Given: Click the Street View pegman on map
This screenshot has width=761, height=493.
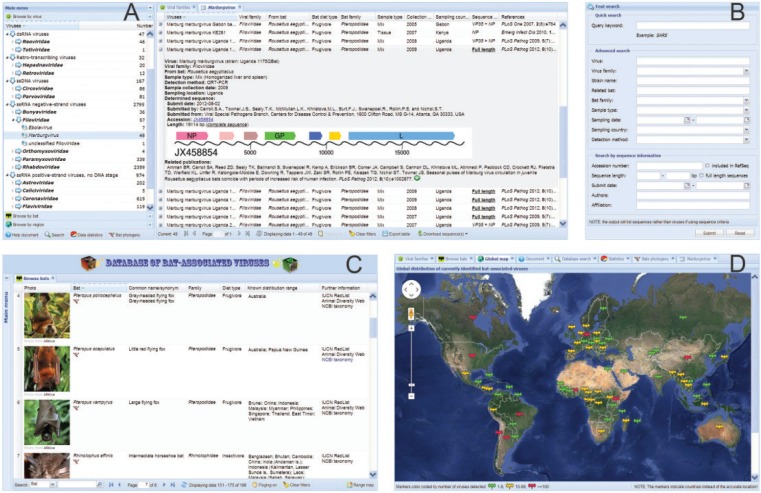Looking at the screenshot, I should (x=411, y=314).
